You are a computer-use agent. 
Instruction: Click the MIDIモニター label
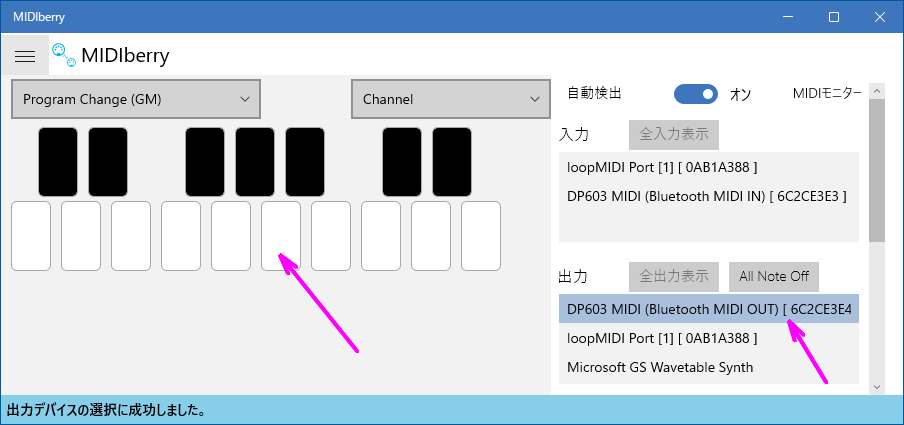point(827,93)
